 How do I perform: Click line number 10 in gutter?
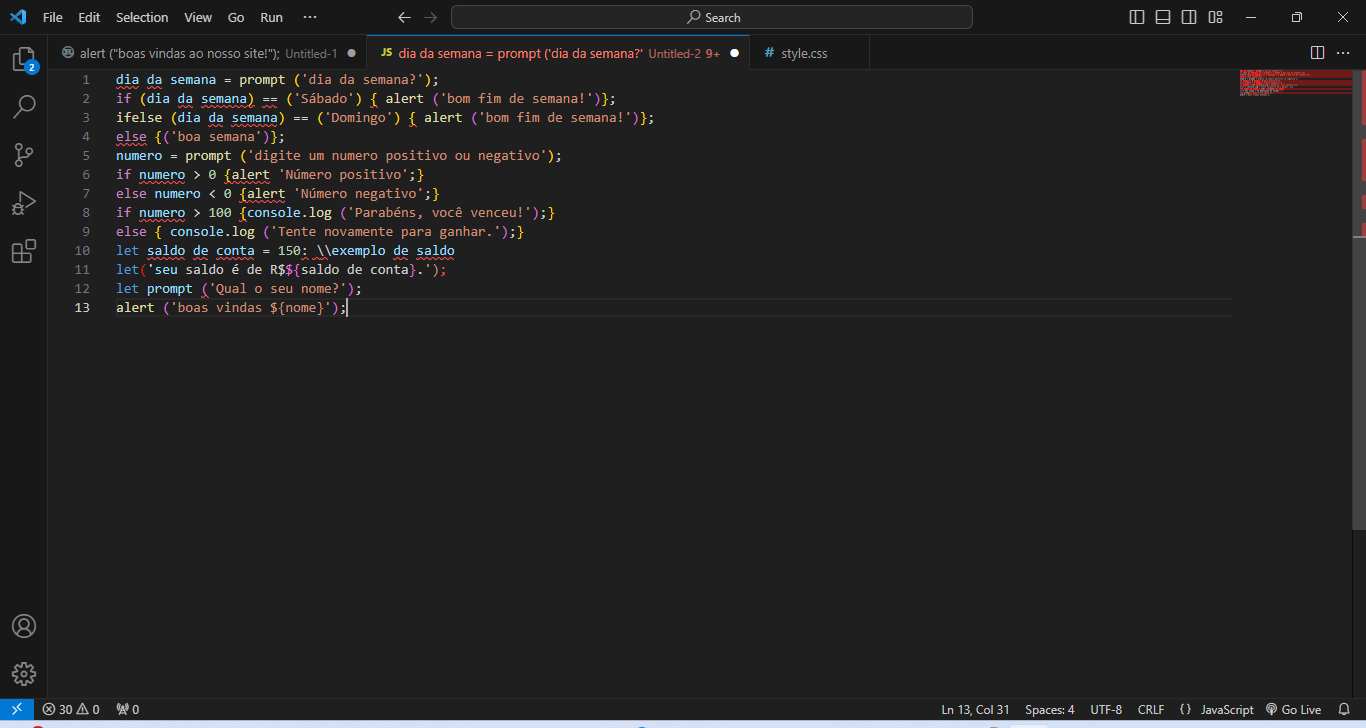(x=82, y=251)
